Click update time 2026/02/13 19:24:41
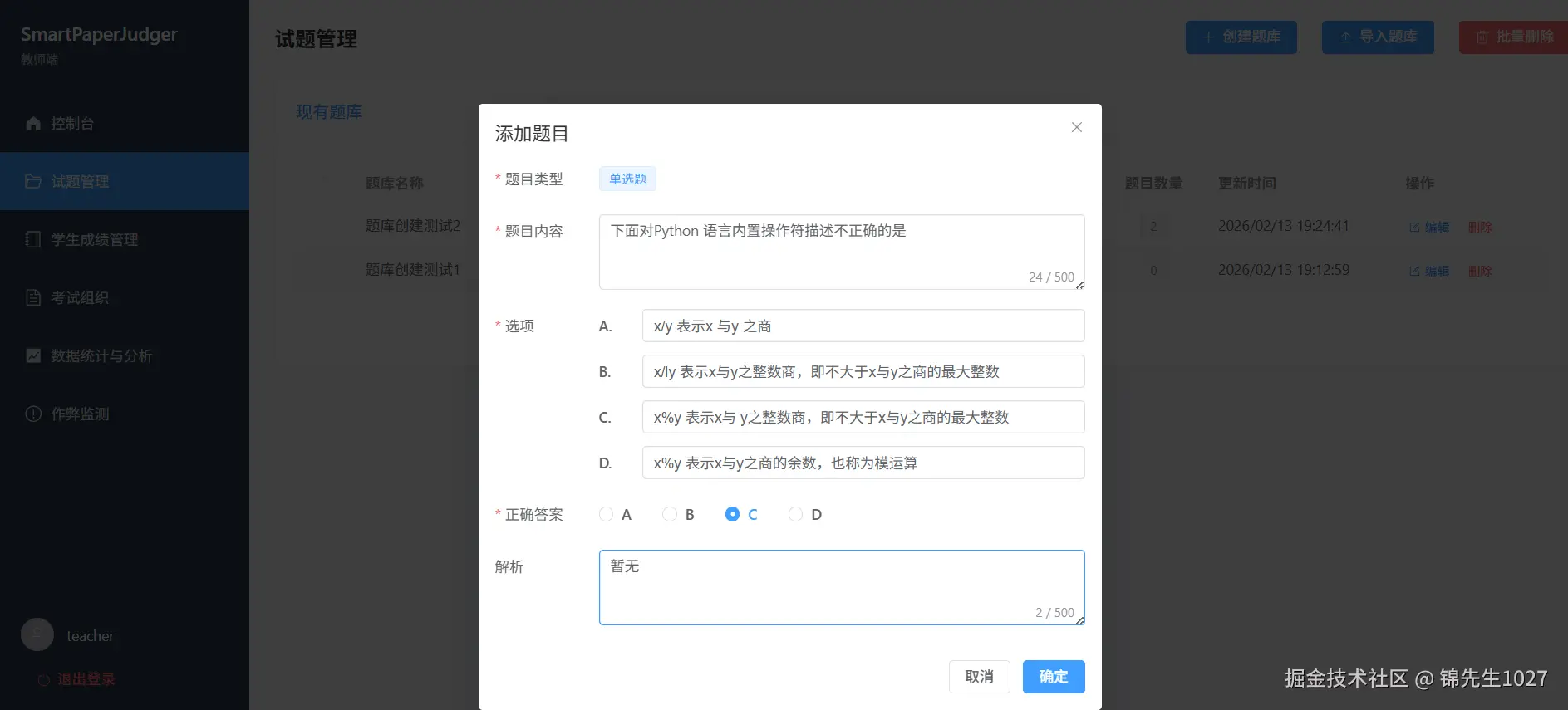The image size is (1568, 710). pyautogui.click(x=1284, y=226)
